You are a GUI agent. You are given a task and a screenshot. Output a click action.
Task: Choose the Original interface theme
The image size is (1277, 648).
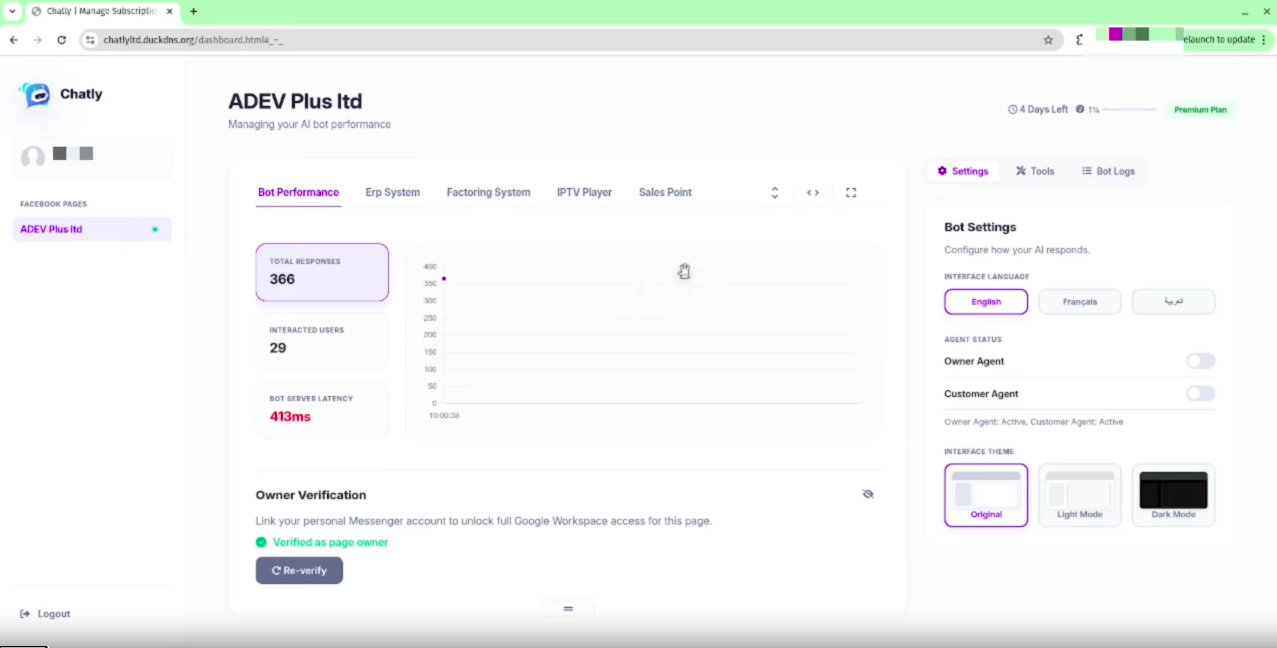click(986, 495)
